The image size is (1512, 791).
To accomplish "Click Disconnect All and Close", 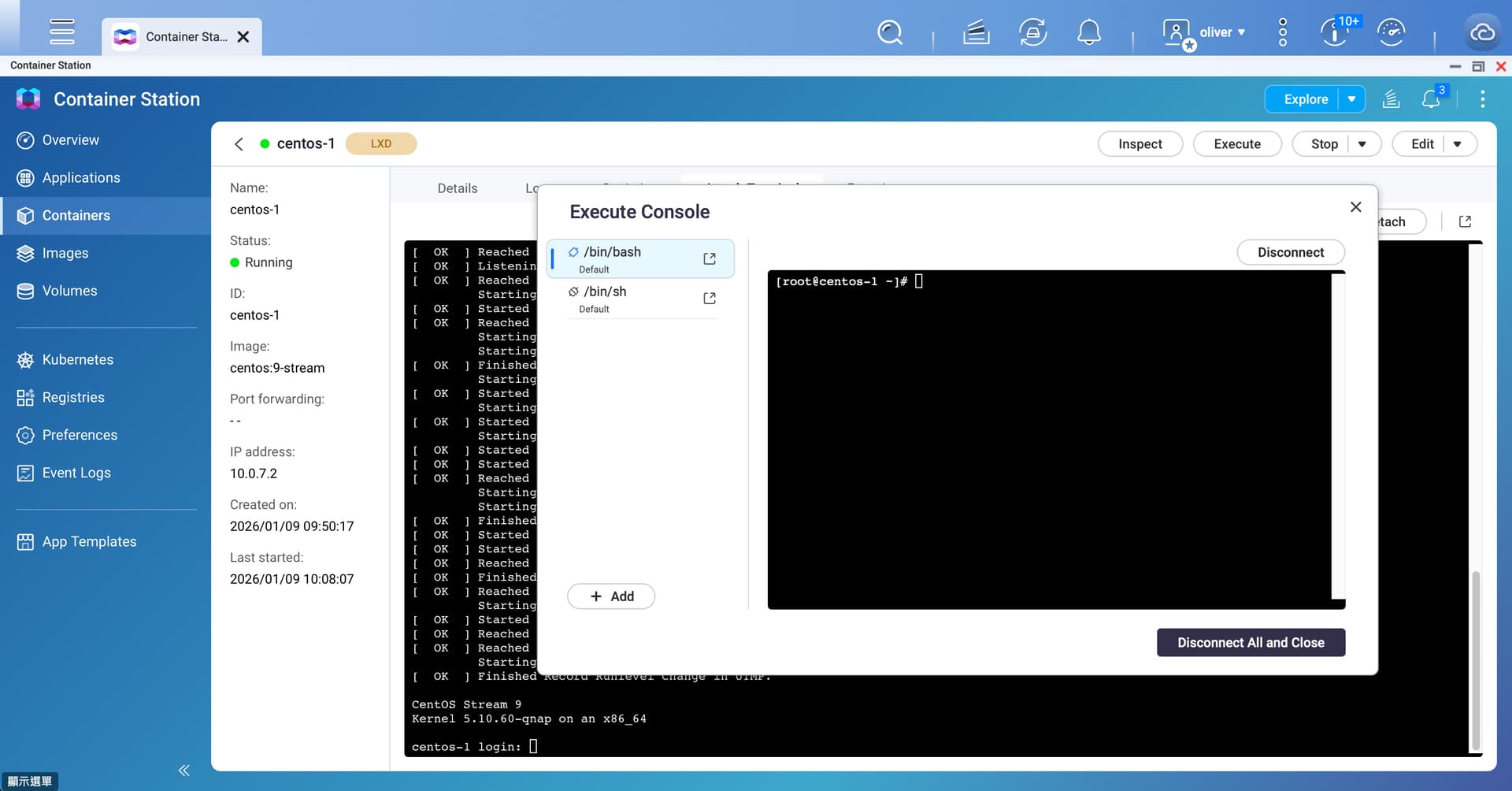I will tap(1250, 642).
